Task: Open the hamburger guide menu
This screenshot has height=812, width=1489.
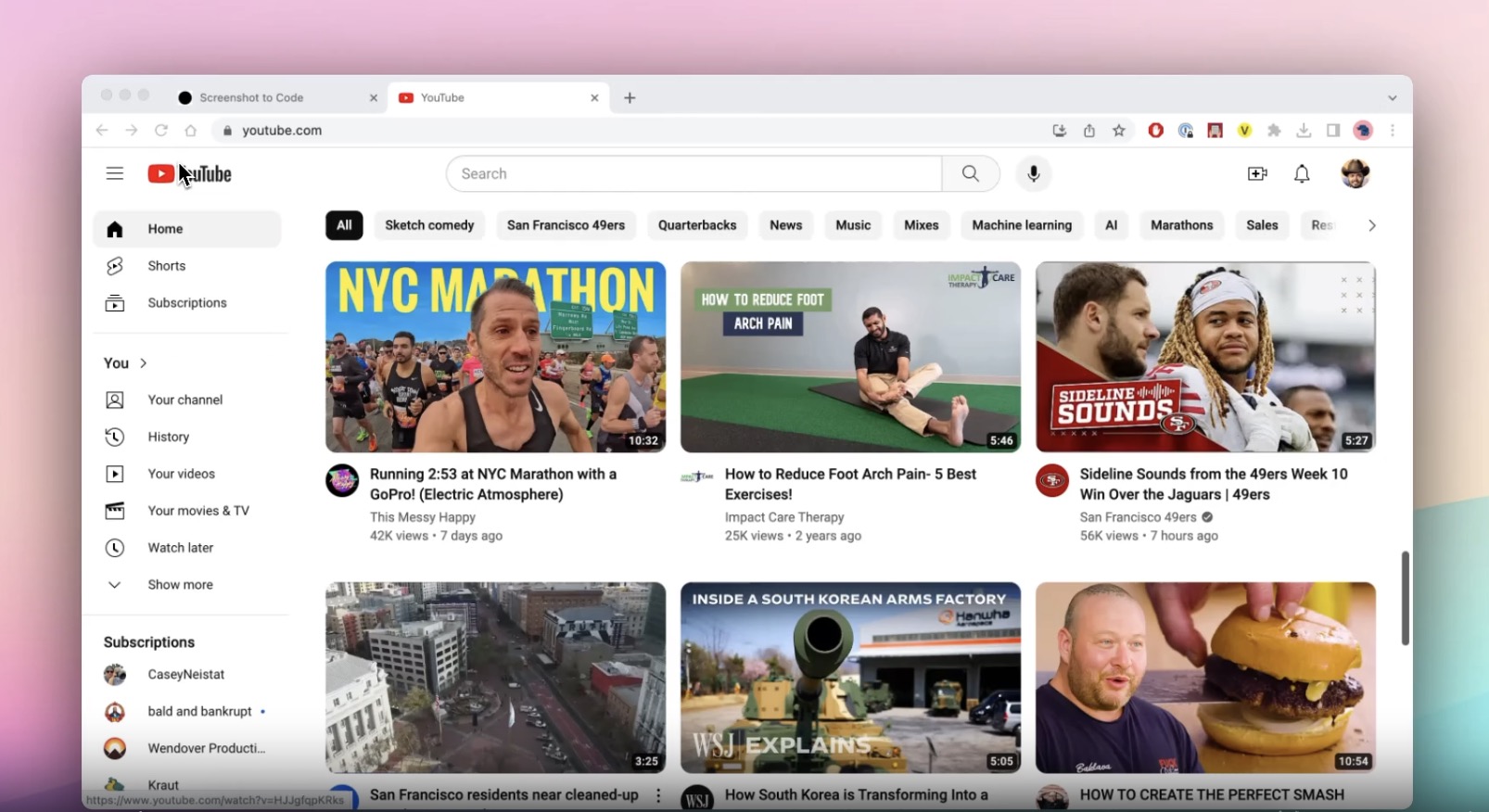Action: coord(114,173)
